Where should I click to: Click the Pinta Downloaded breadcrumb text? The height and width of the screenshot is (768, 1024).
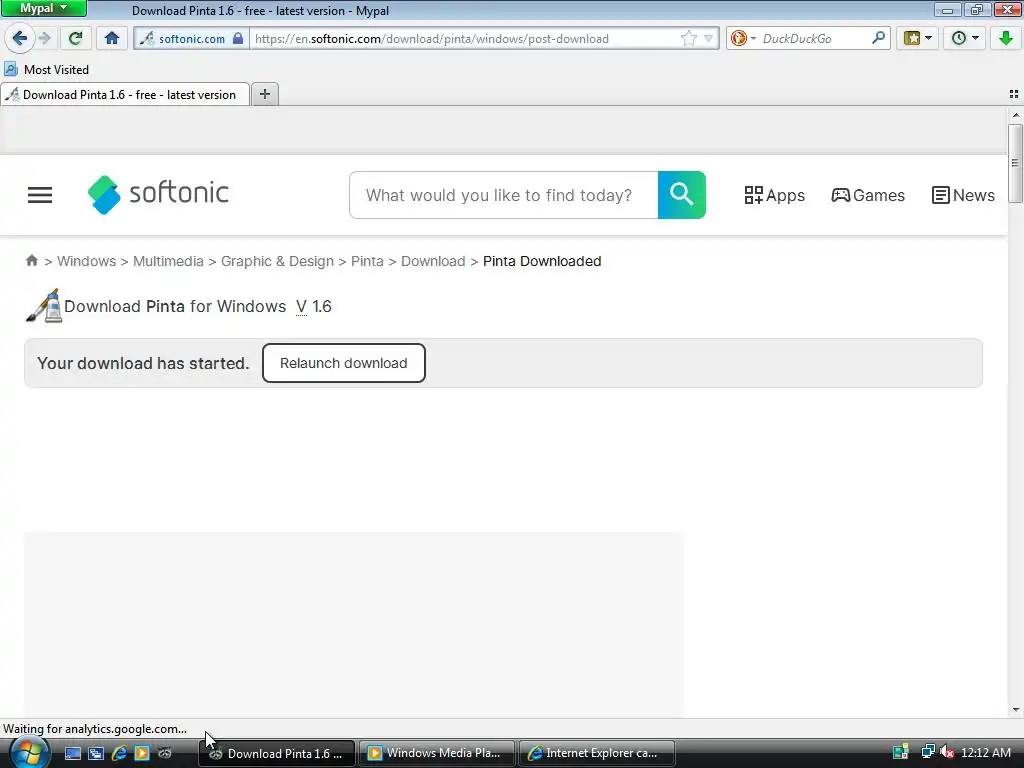tap(542, 261)
